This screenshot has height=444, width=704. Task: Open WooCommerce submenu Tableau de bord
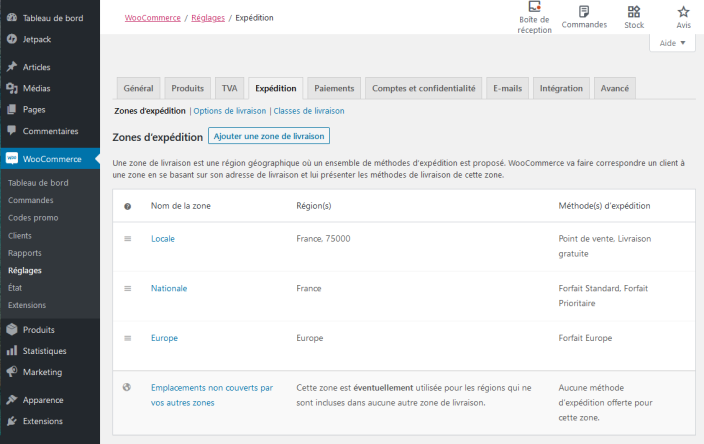tap(38, 183)
